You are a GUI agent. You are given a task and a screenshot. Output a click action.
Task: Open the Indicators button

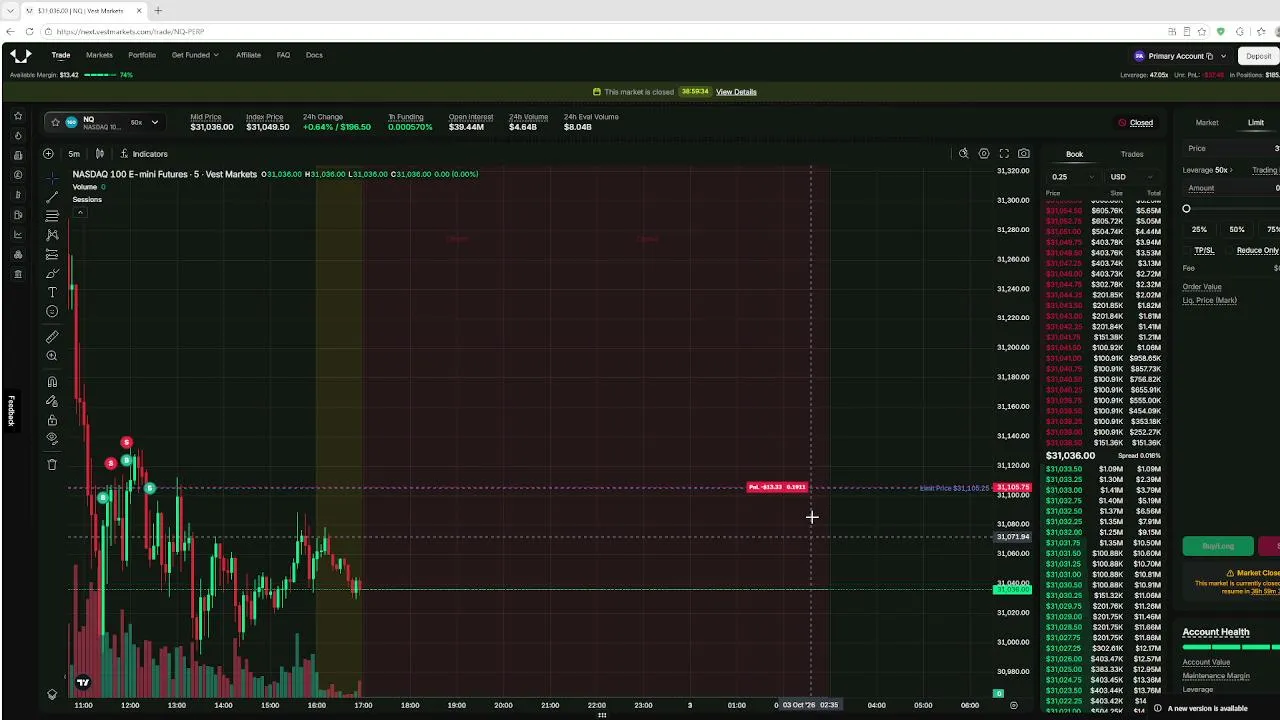pyautogui.click(x=144, y=154)
